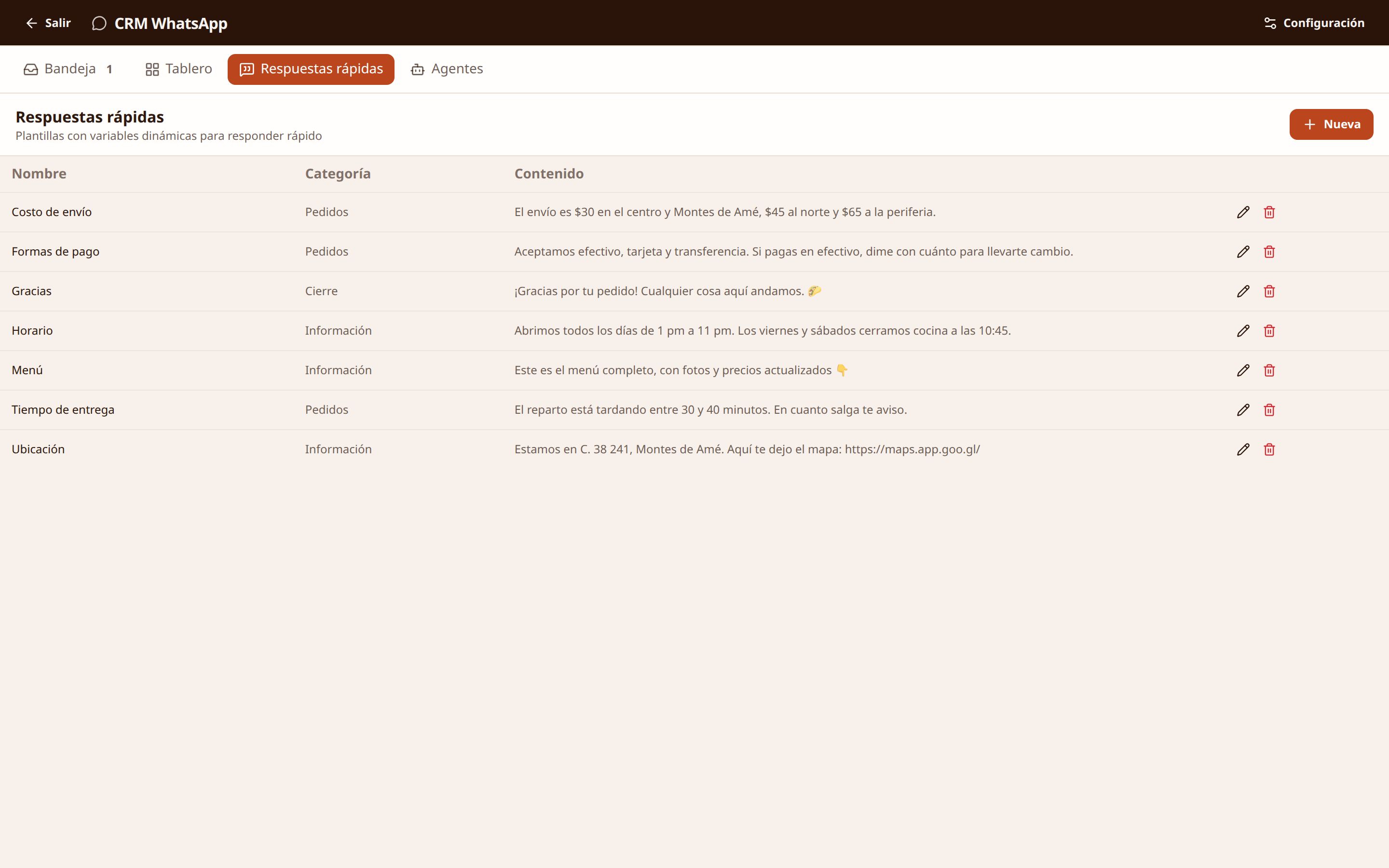Viewport: 1389px width, 868px height.
Task: Open Configuración settings
Action: (1314, 23)
